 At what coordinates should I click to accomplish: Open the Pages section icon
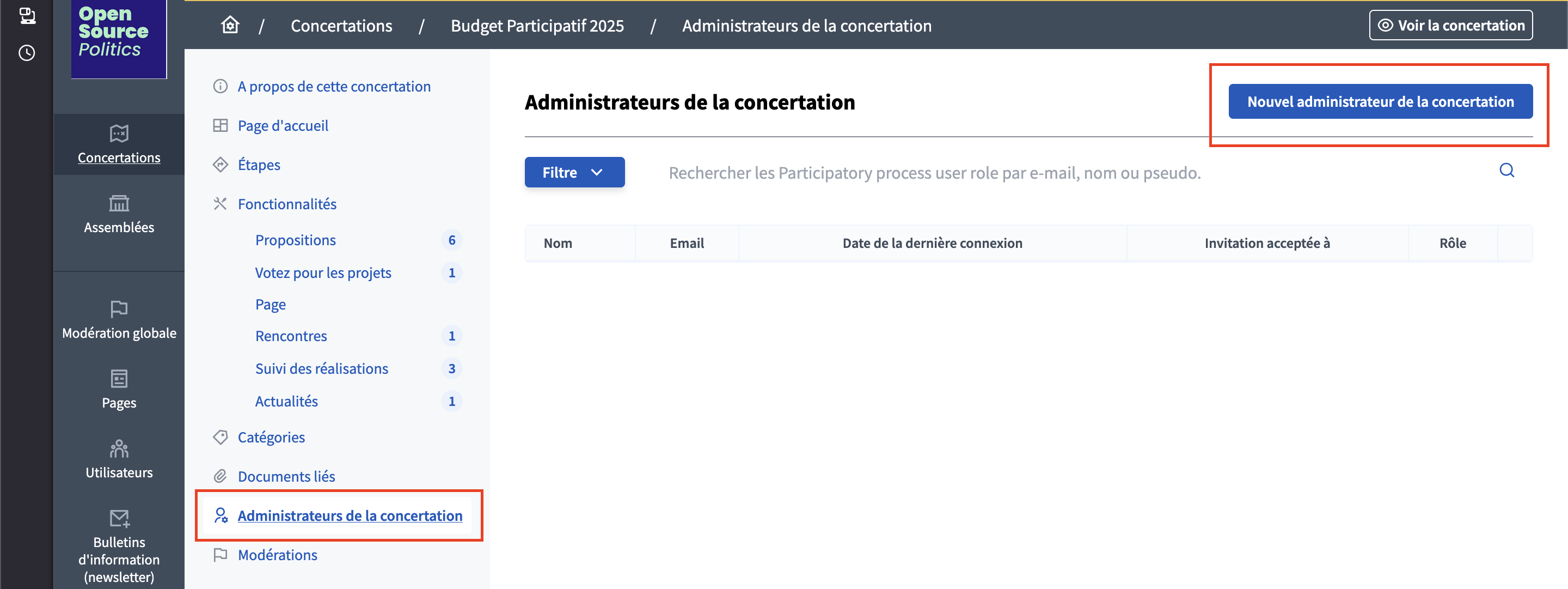119,379
